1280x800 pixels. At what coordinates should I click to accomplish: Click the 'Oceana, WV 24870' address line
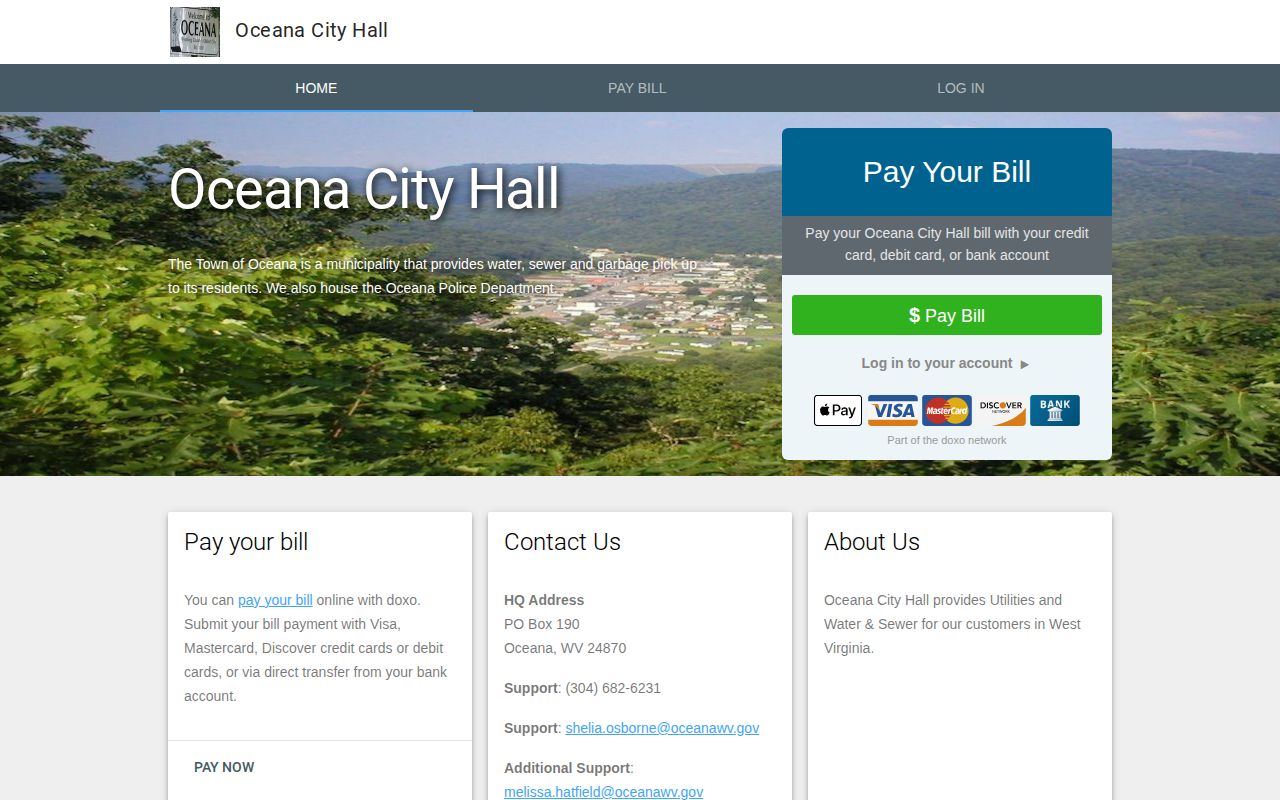565,648
